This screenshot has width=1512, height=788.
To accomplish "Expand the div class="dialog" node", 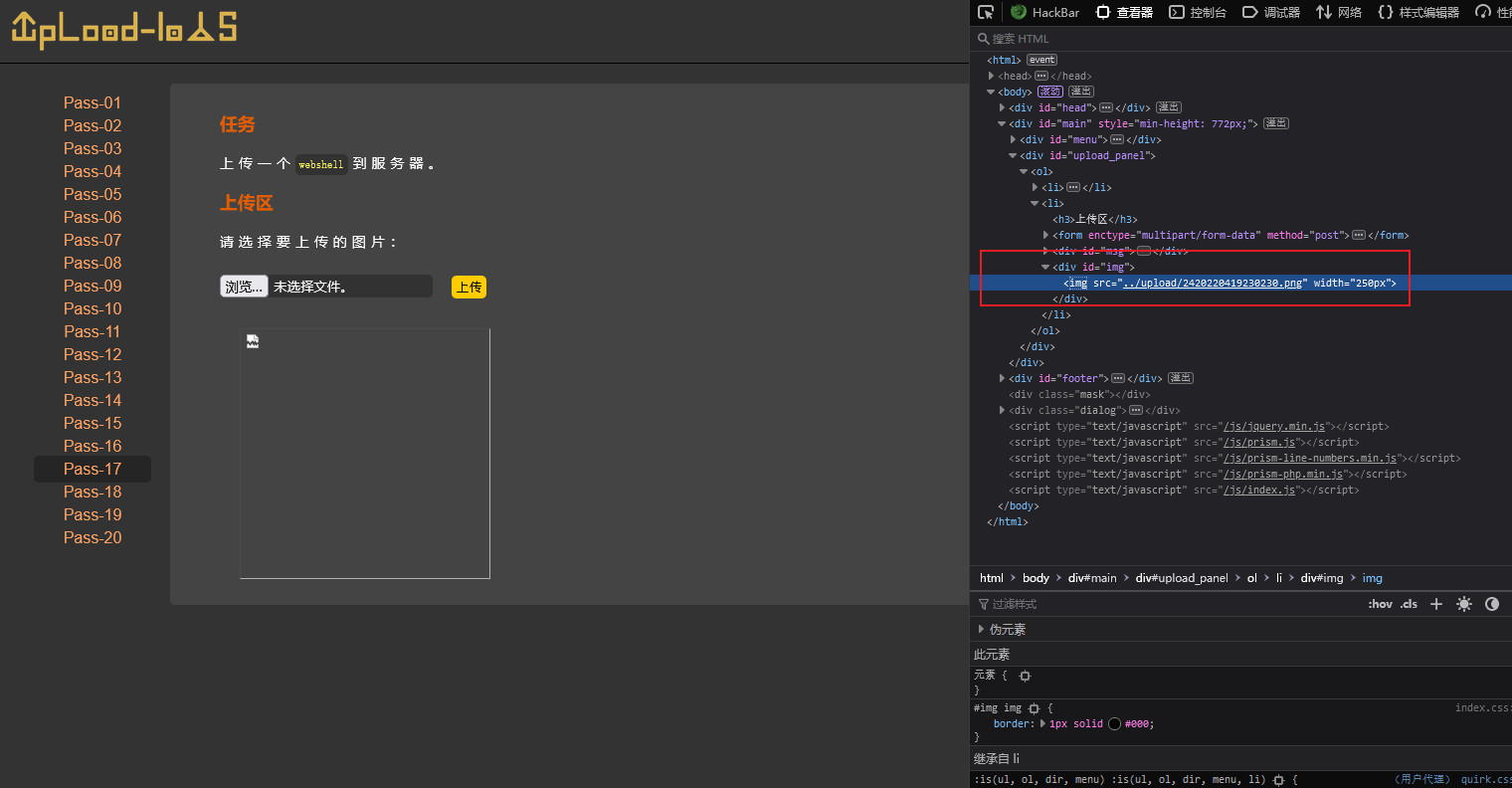I will tap(1003, 410).
